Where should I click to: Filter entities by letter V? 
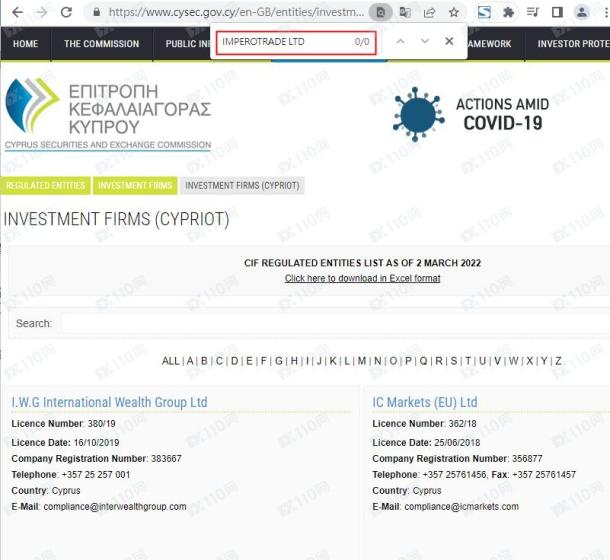pyautogui.click(x=497, y=361)
